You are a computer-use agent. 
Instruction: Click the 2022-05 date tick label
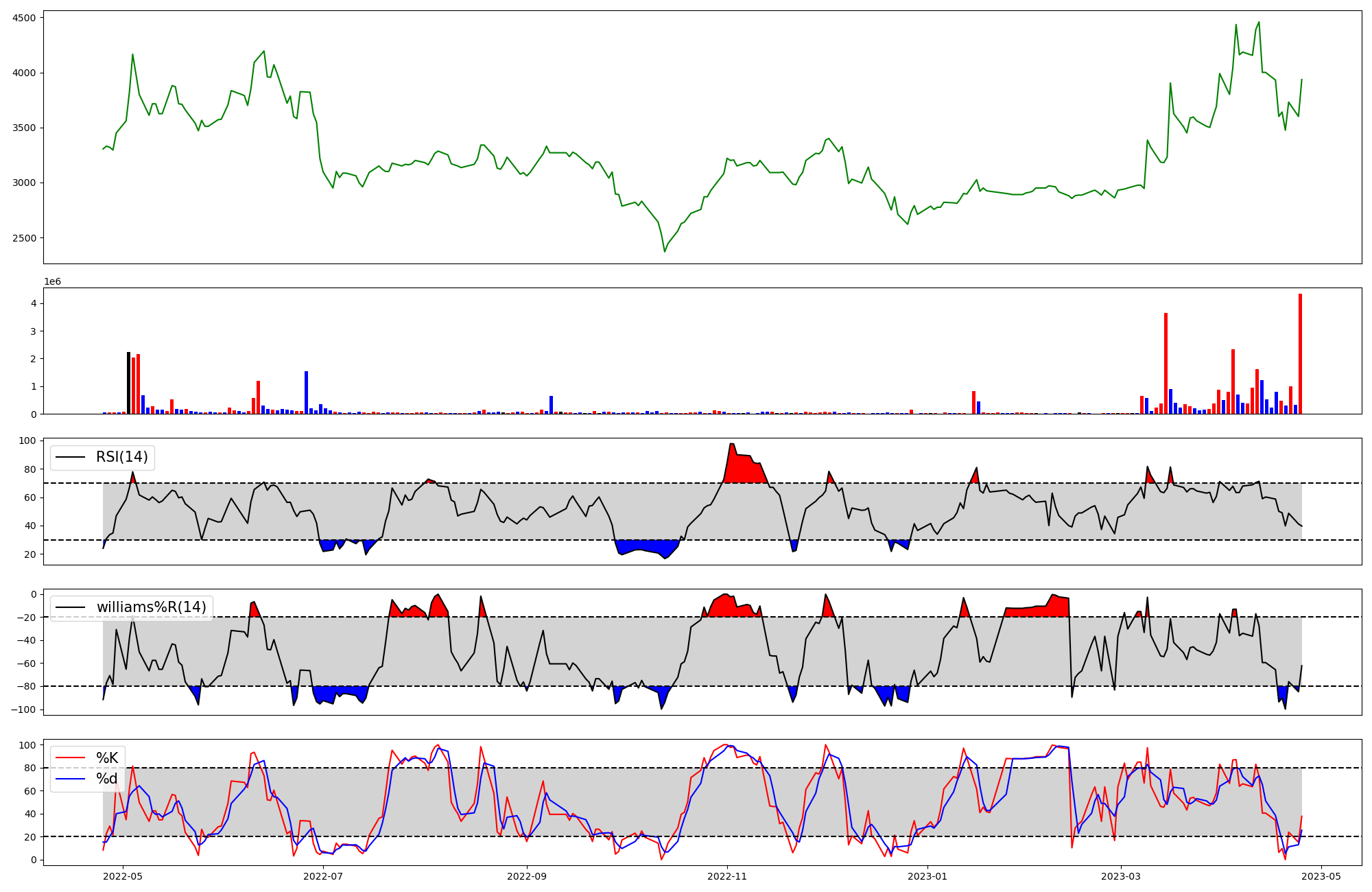[123, 876]
